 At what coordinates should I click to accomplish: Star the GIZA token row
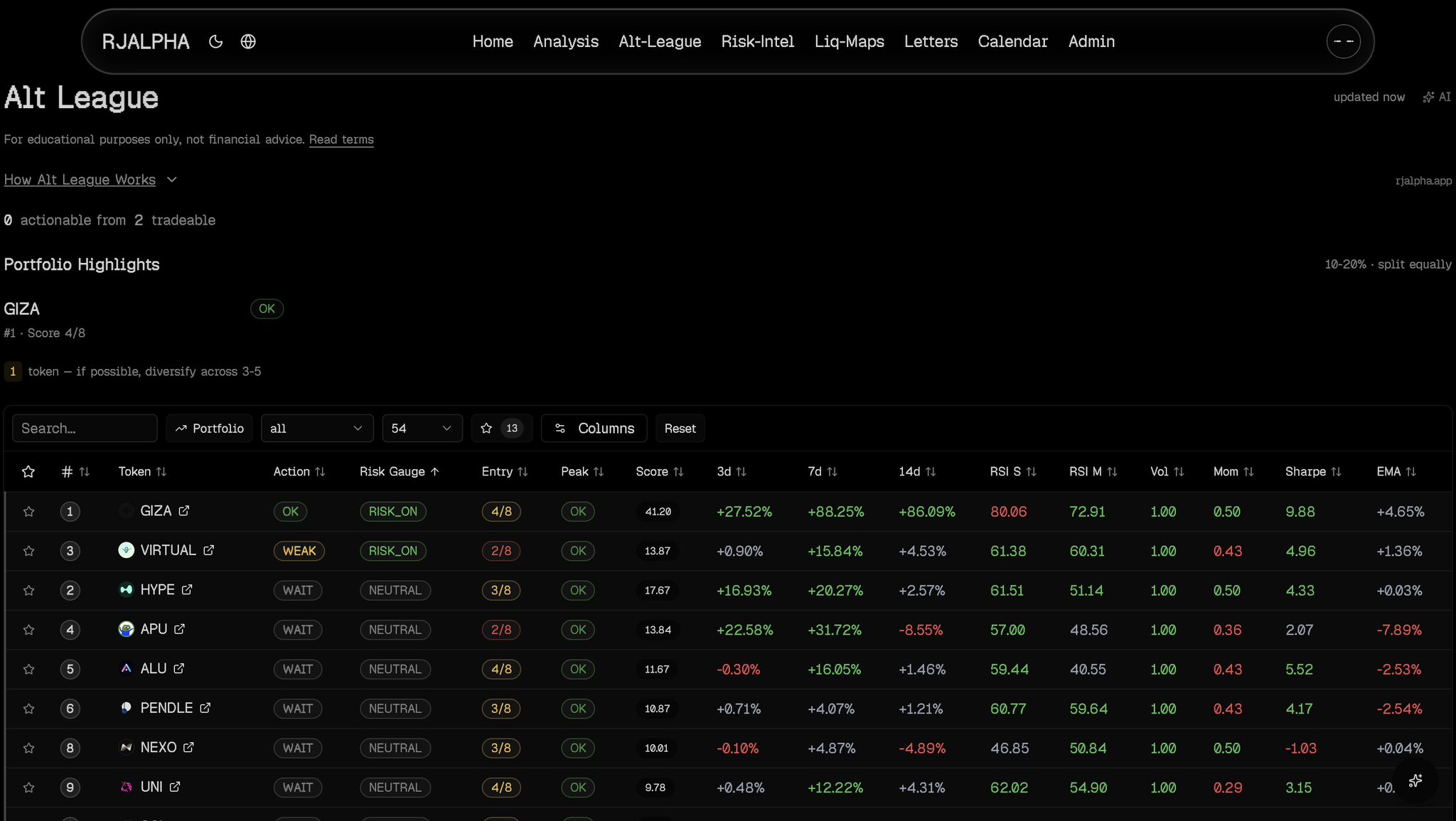pyautogui.click(x=29, y=512)
